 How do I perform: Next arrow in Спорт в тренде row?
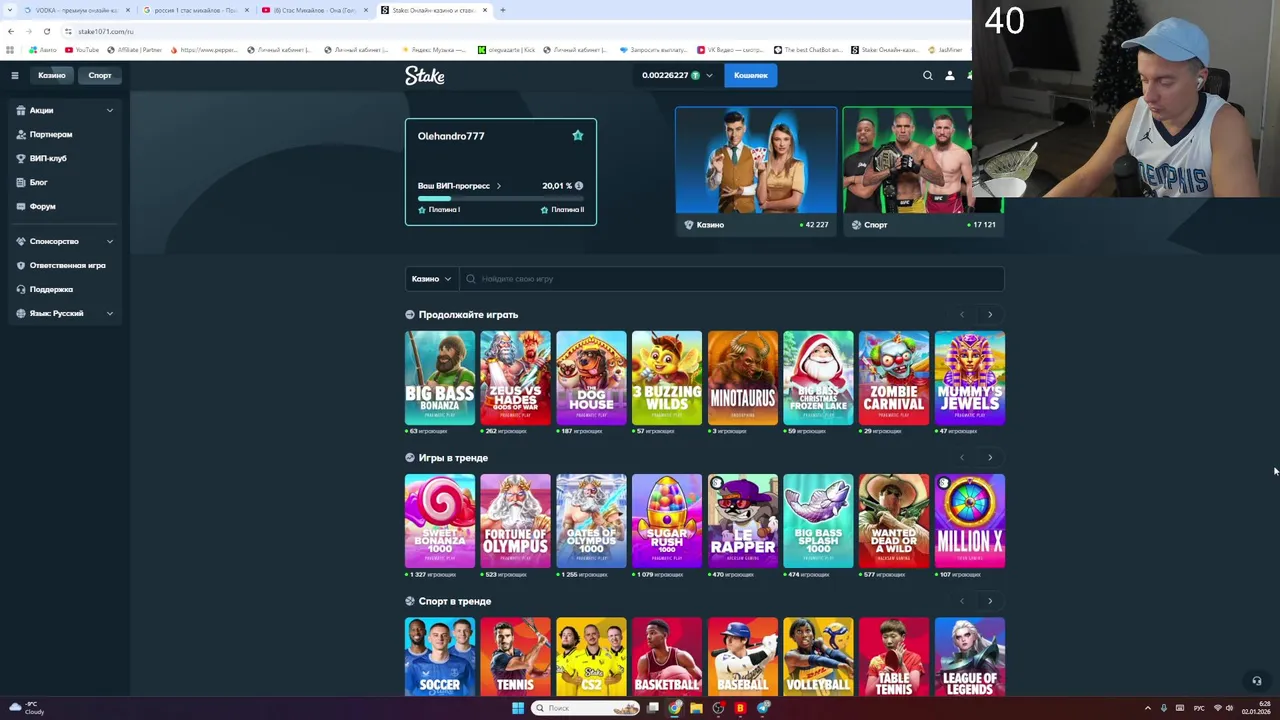(x=990, y=601)
